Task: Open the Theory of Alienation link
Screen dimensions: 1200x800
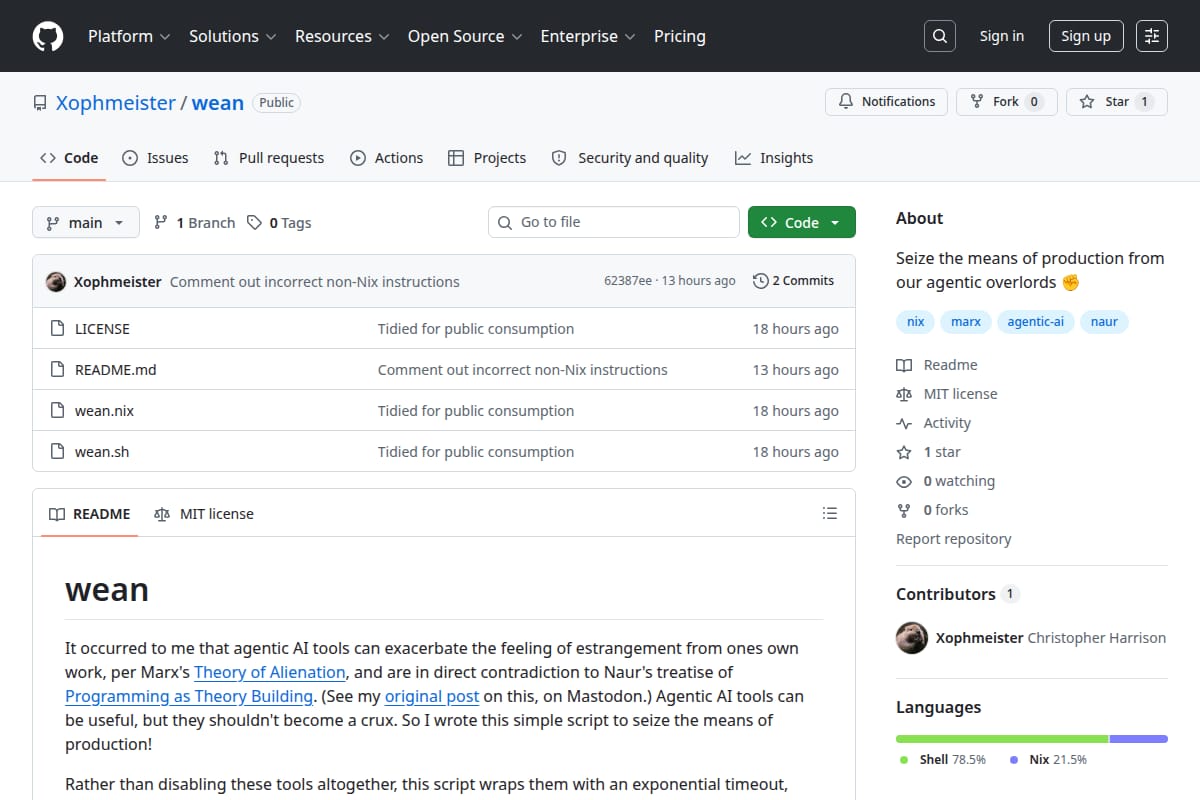Action: click(x=270, y=672)
